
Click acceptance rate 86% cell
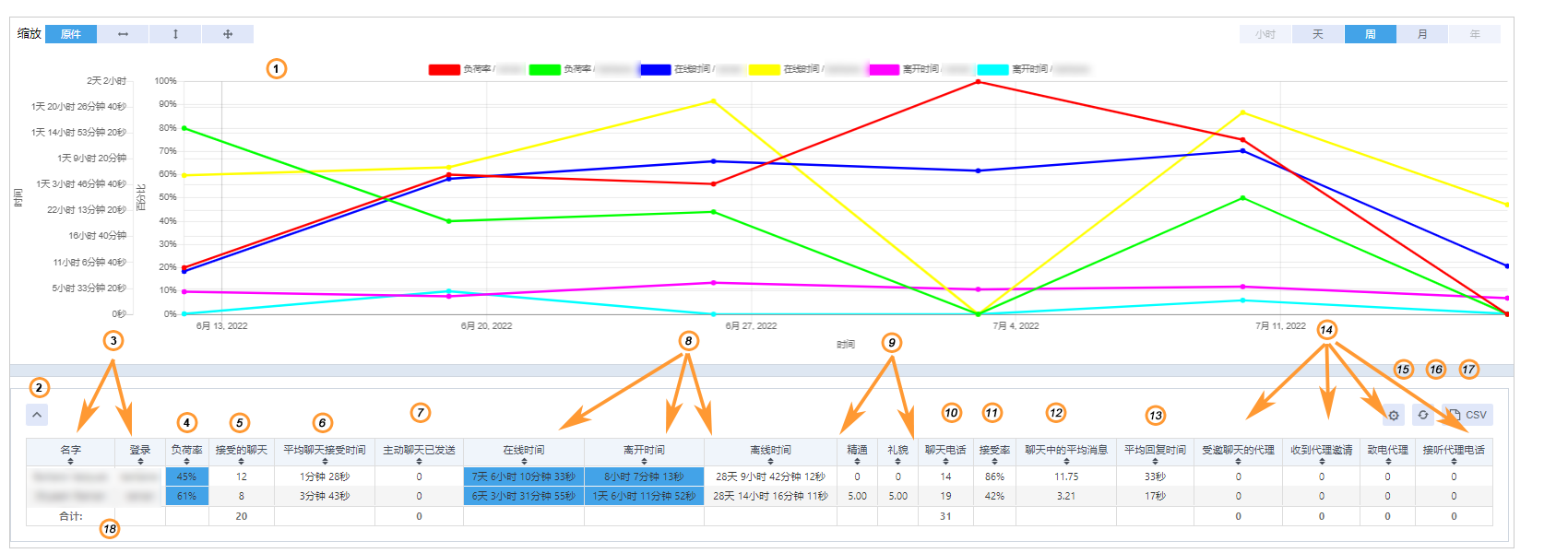pos(994,477)
